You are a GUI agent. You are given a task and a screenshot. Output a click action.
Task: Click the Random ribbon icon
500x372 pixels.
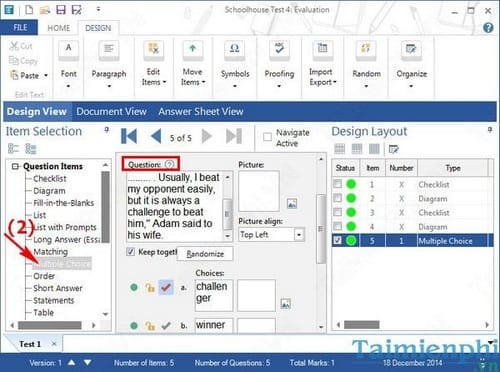366,51
